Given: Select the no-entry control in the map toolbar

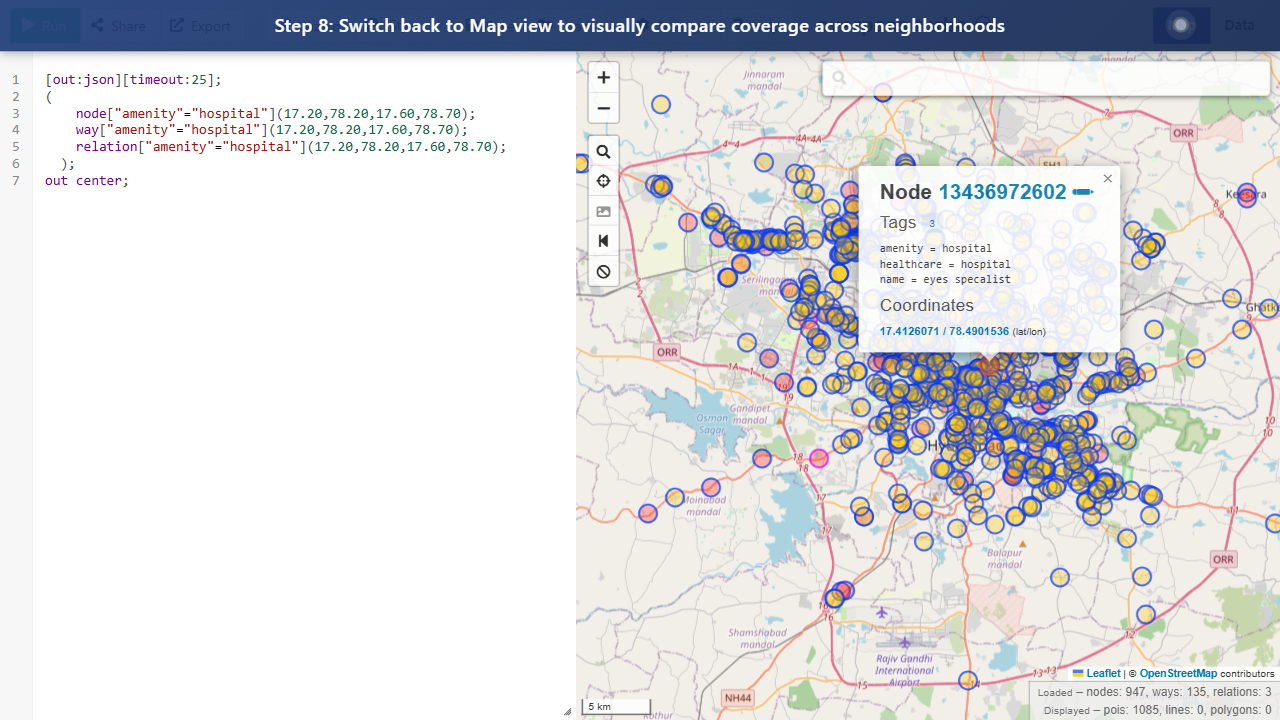Looking at the screenshot, I should pyautogui.click(x=603, y=271).
